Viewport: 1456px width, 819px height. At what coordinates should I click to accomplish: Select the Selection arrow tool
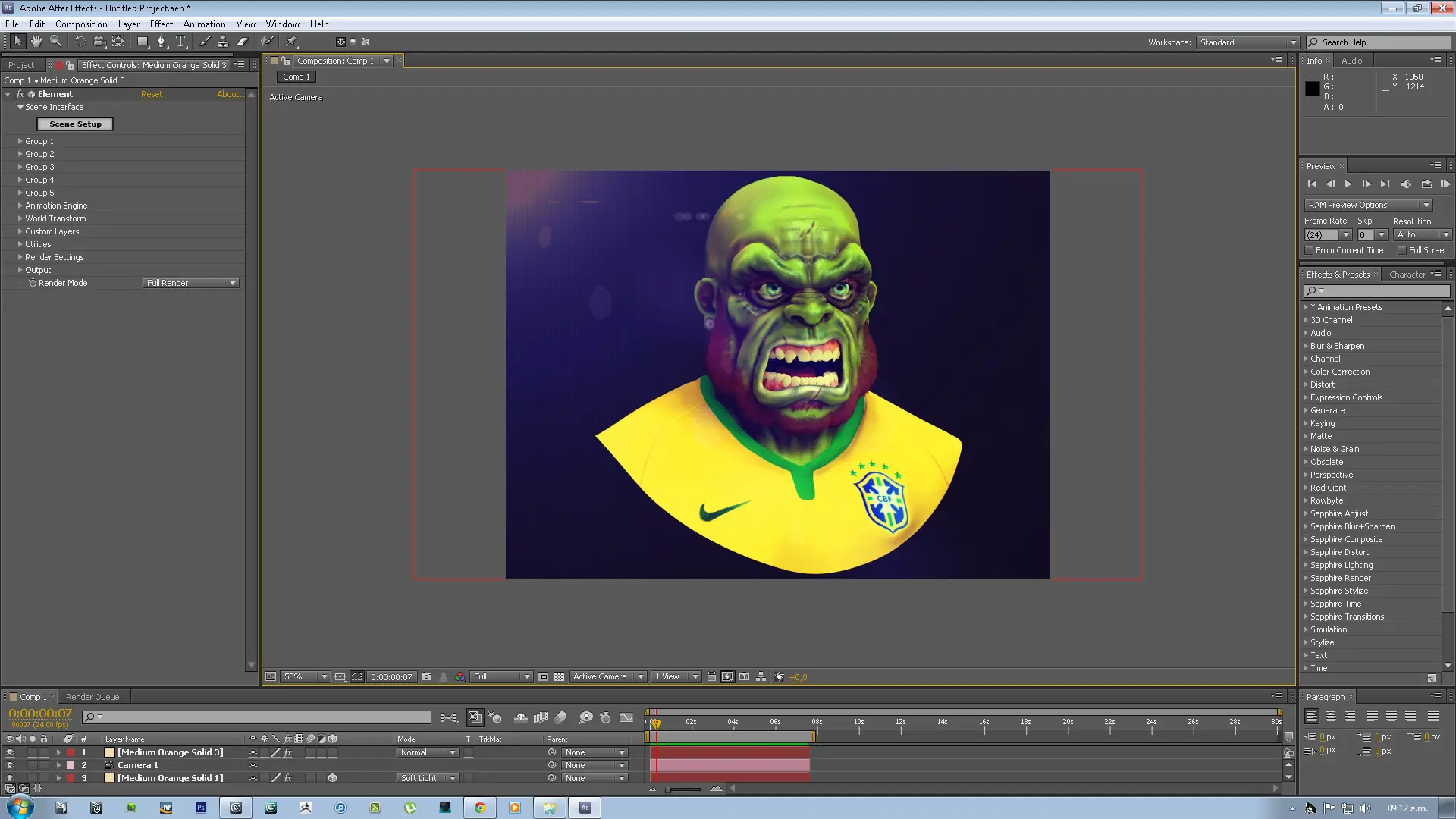pyautogui.click(x=18, y=42)
